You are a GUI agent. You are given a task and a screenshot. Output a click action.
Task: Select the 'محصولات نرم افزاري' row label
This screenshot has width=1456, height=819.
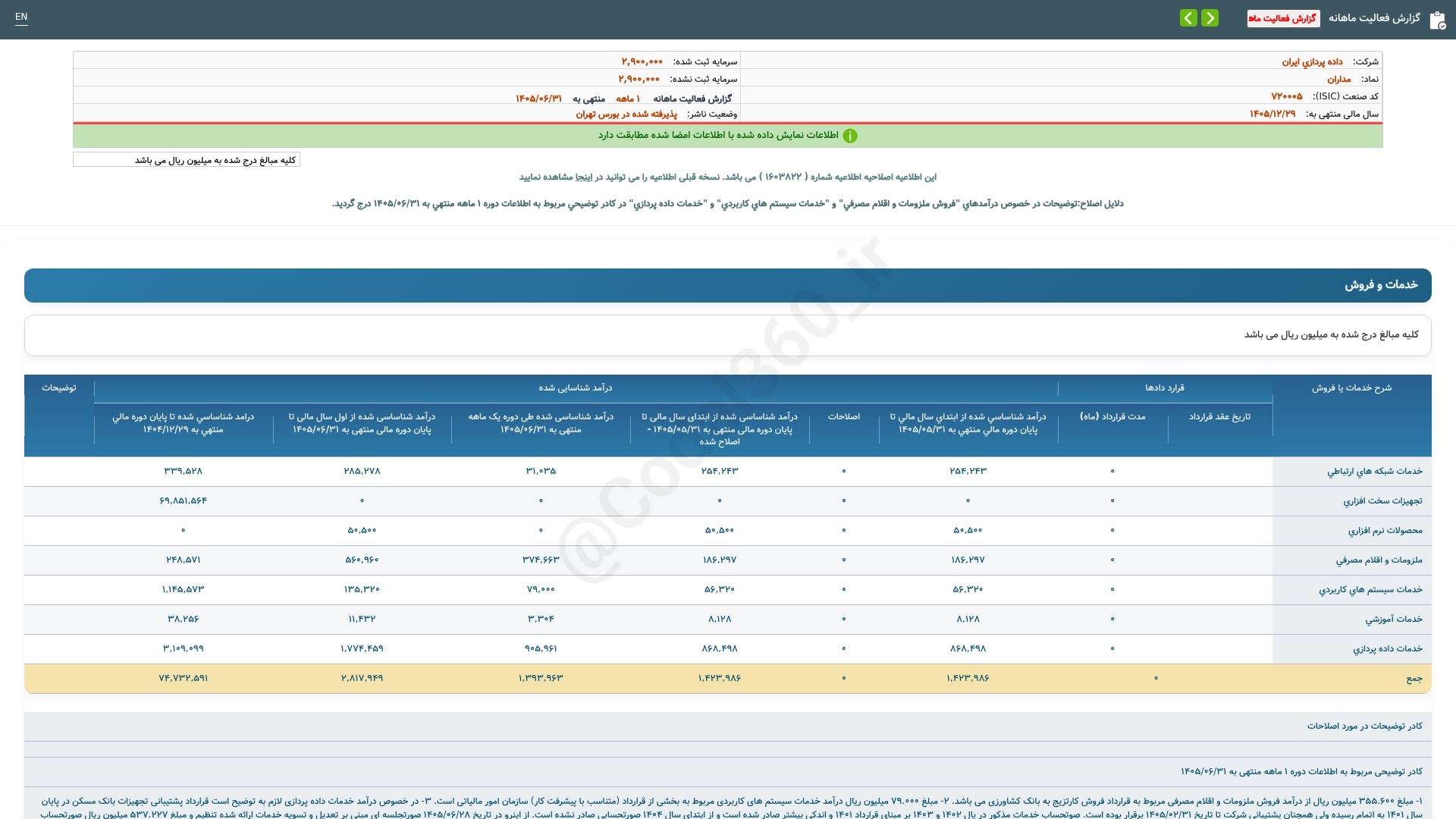tap(1385, 531)
